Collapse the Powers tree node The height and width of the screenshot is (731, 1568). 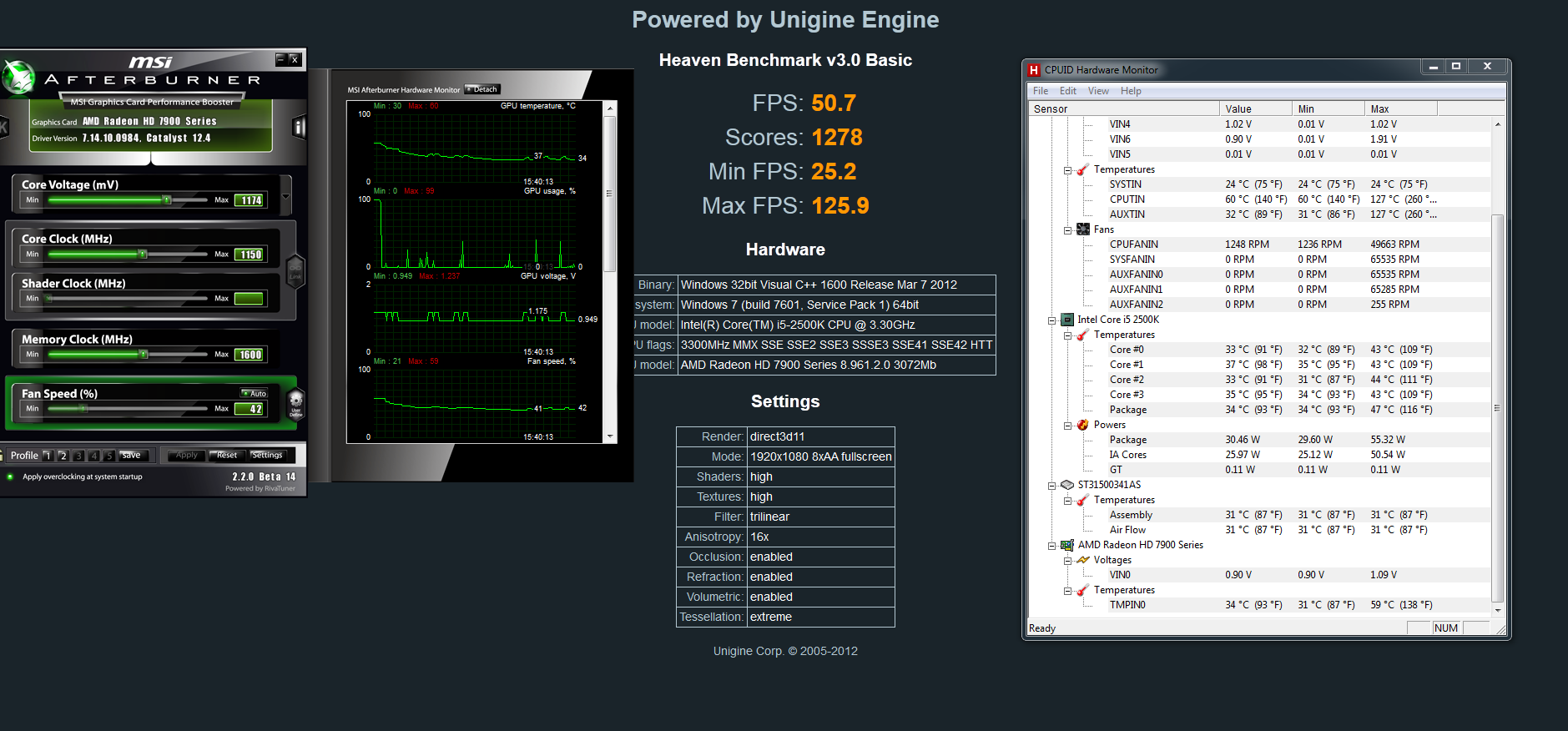tap(1067, 426)
